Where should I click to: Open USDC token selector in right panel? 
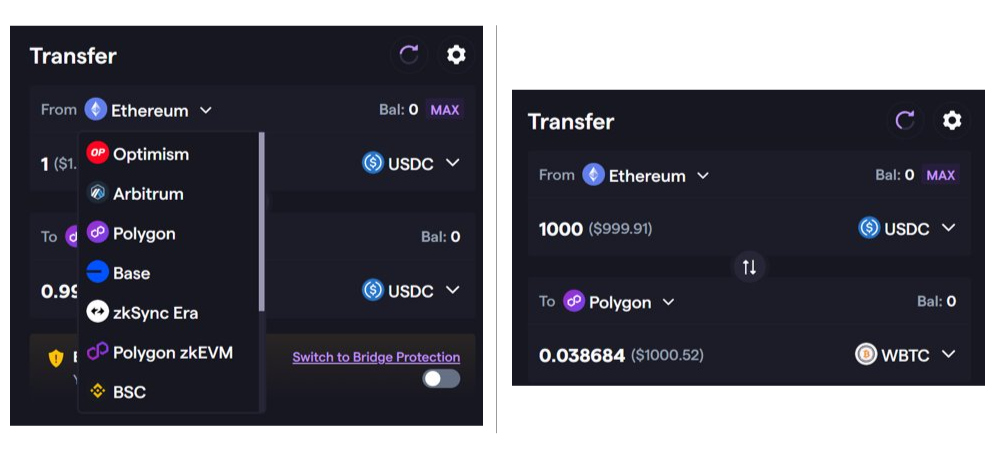click(x=907, y=228)
